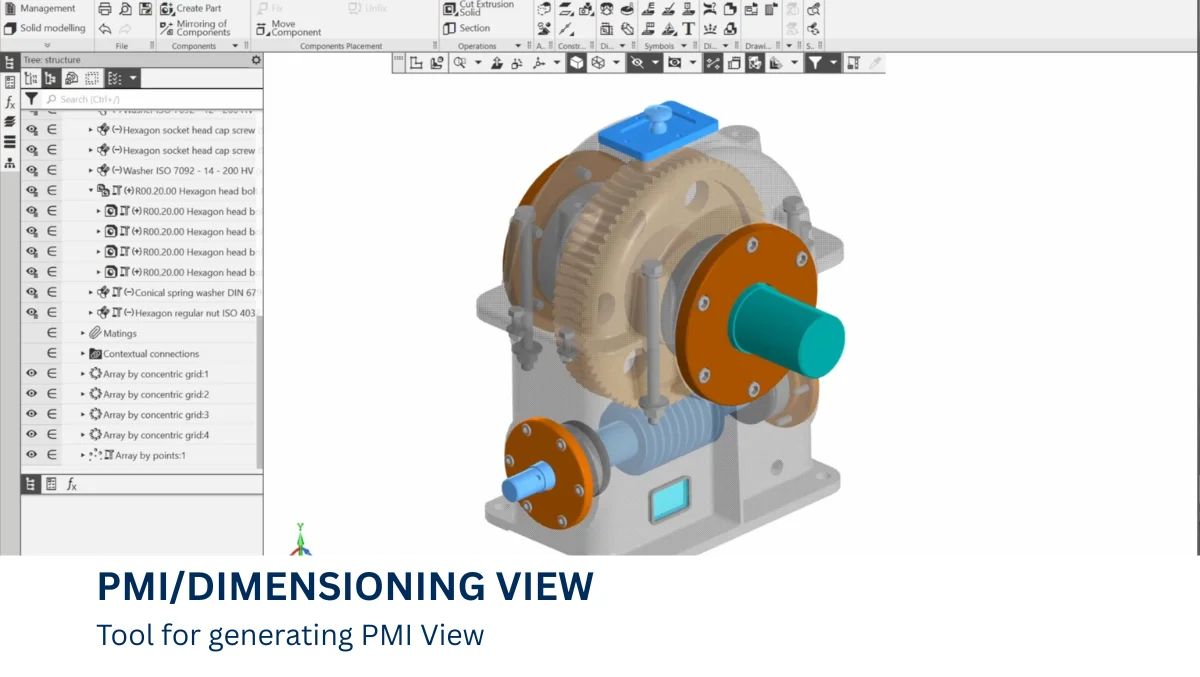Click the print icon in File group

pyautogui.click(x=106, y=9)
